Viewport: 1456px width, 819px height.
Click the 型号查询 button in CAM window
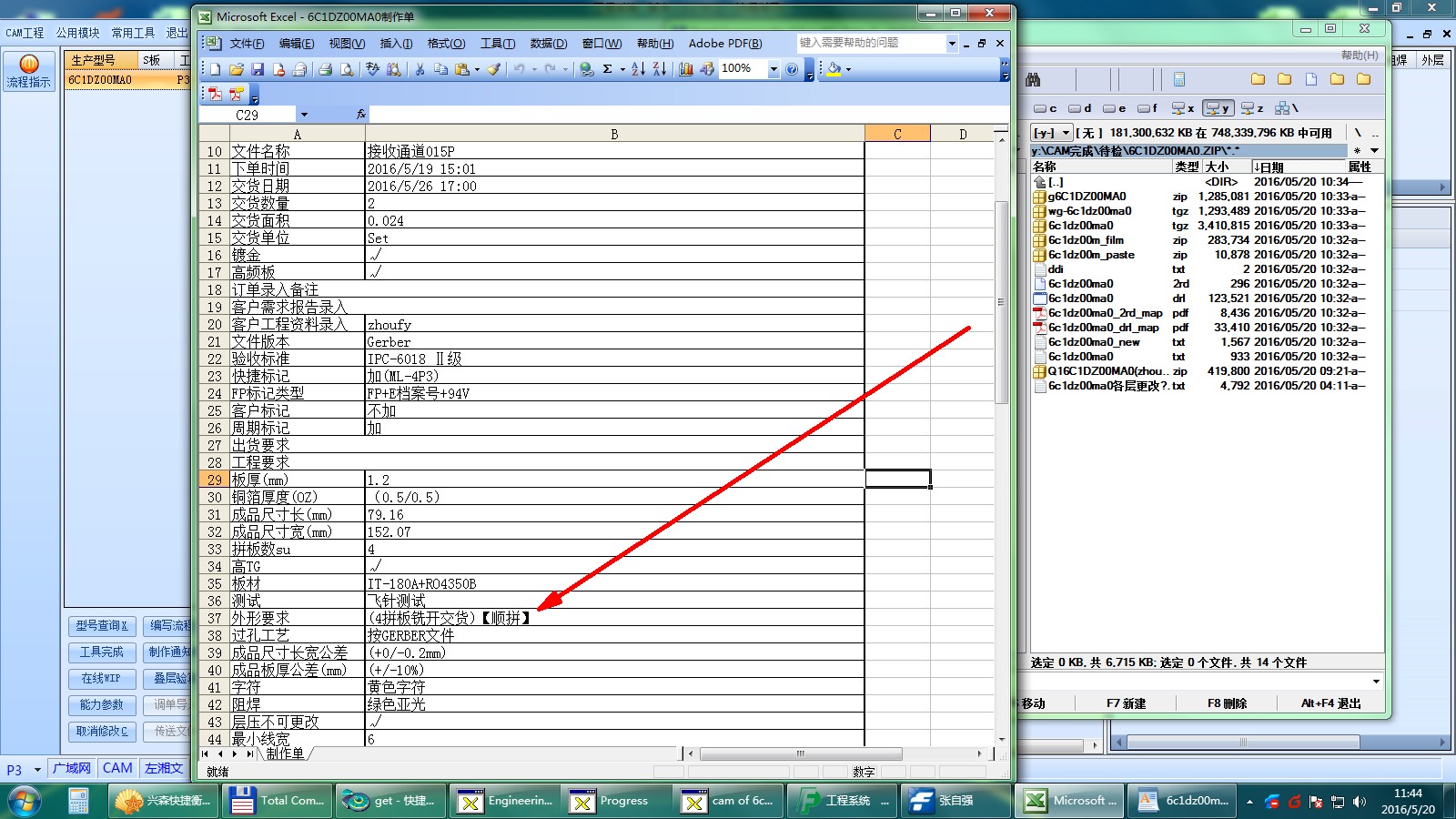point(102,626)
